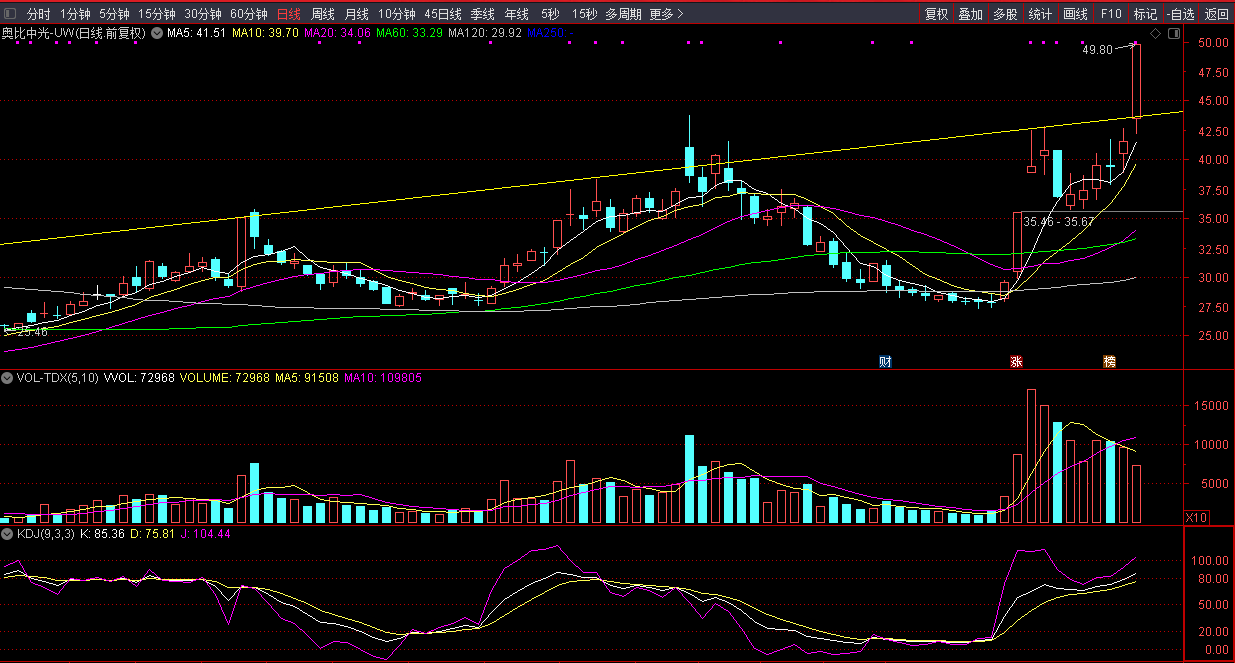Select the 60分钟 period tab
1235x663 pixels.
tap(248, 14)
